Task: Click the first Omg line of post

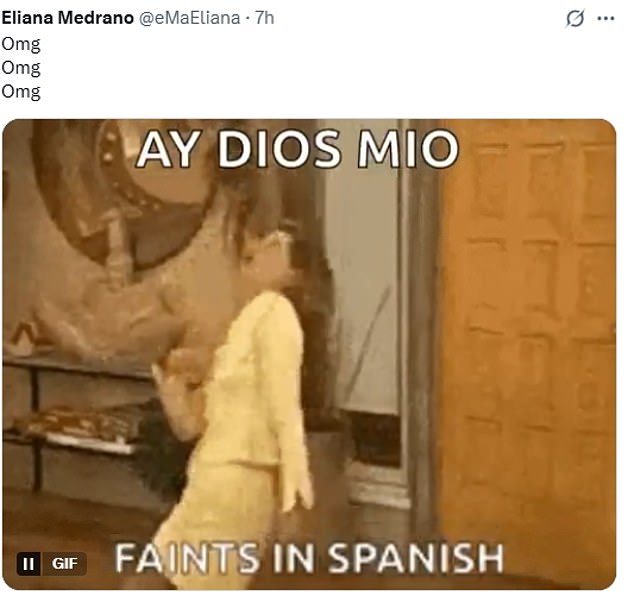Action: [21, 44]
